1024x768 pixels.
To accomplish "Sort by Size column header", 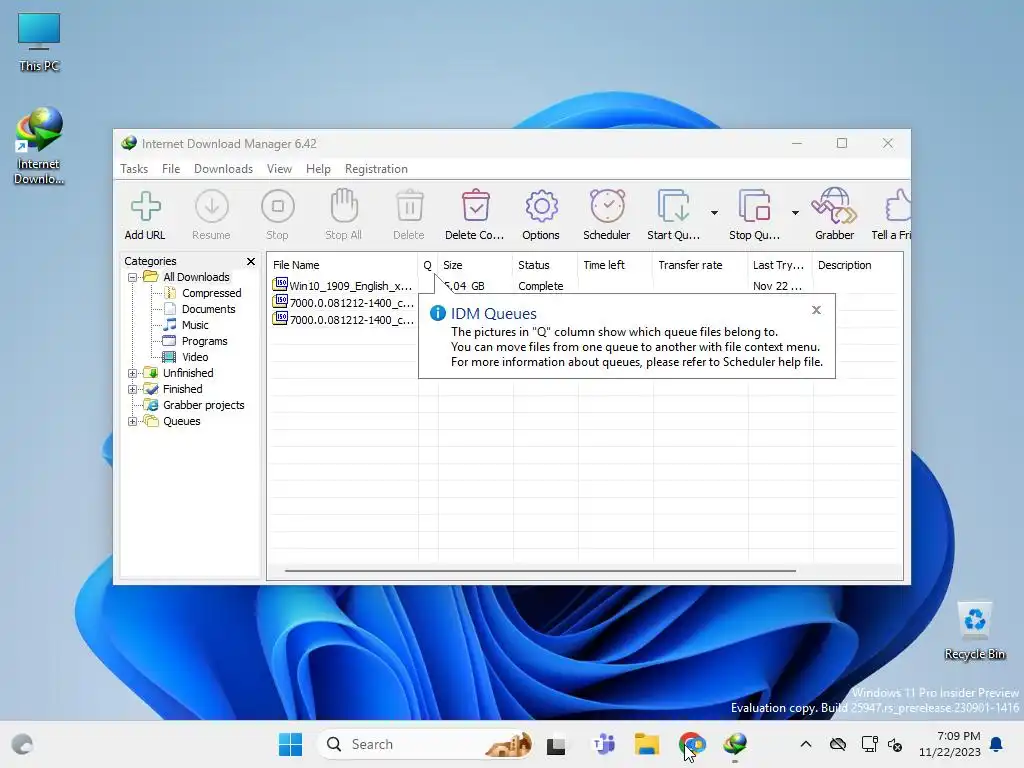I will (x=475, y=265).
